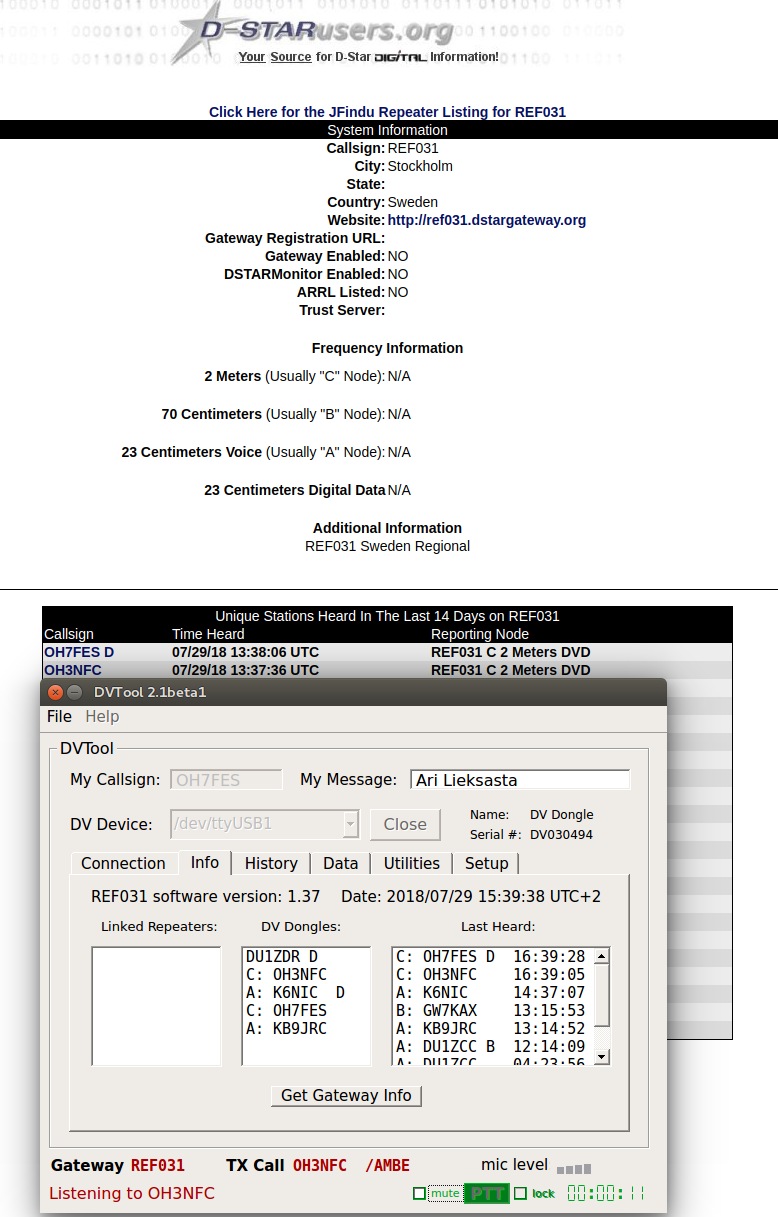778x1217 pixels.
Task: Close the DVTool window with red button
Action: click(56, 692)
